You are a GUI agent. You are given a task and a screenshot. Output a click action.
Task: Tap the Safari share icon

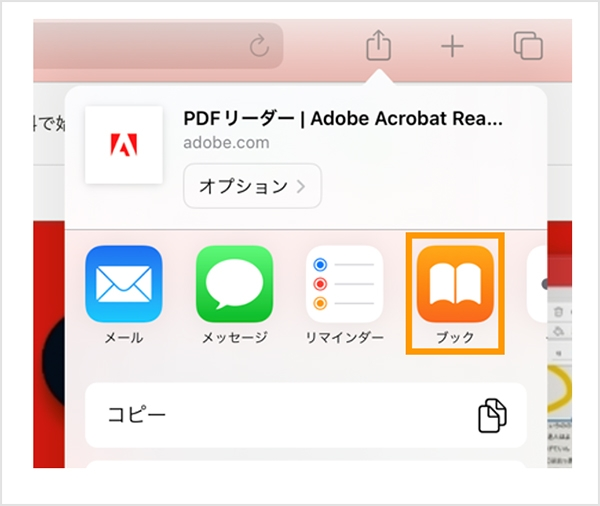click(378, 45)
